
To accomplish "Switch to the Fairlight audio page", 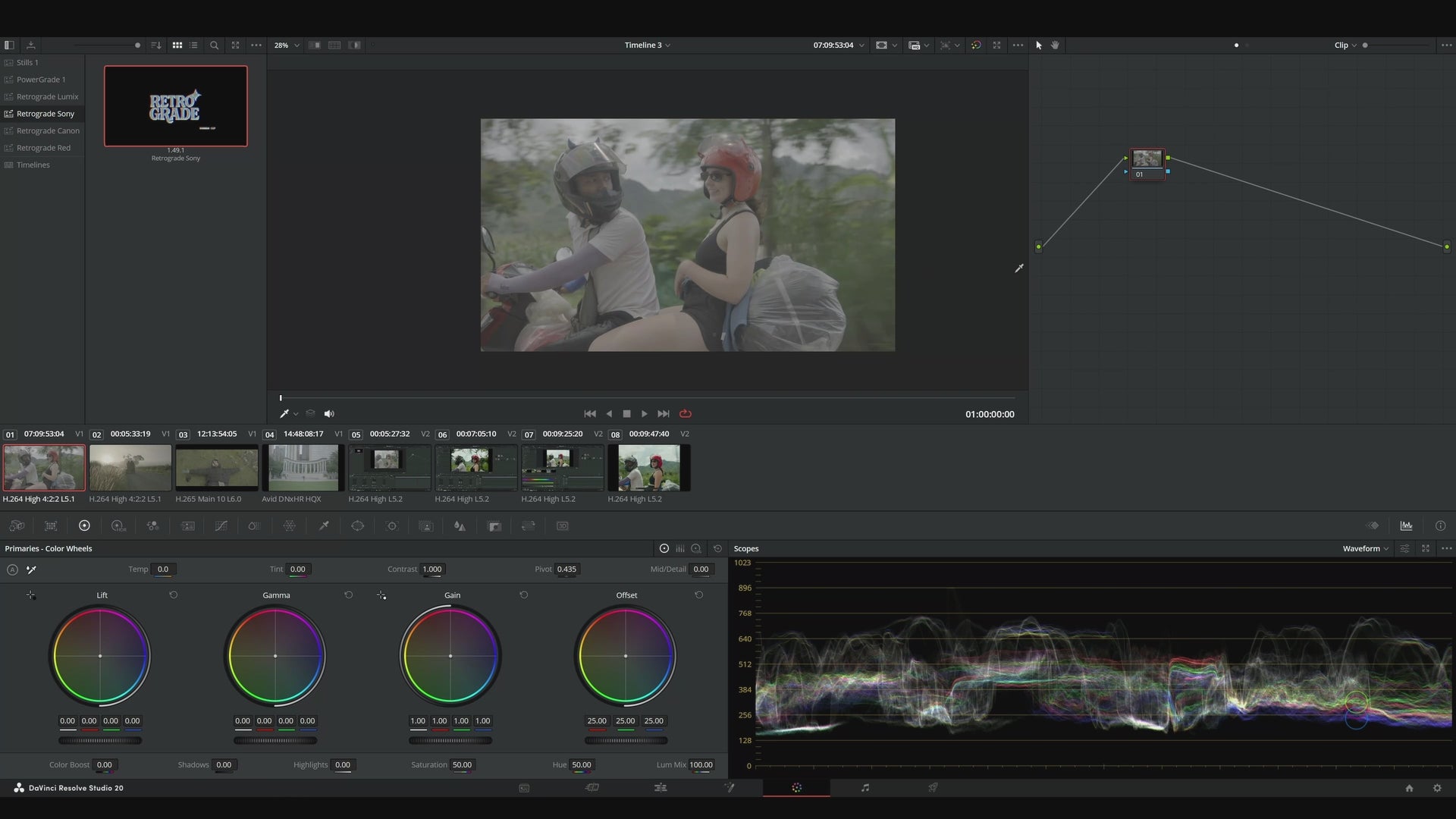I will coord(865,788).
